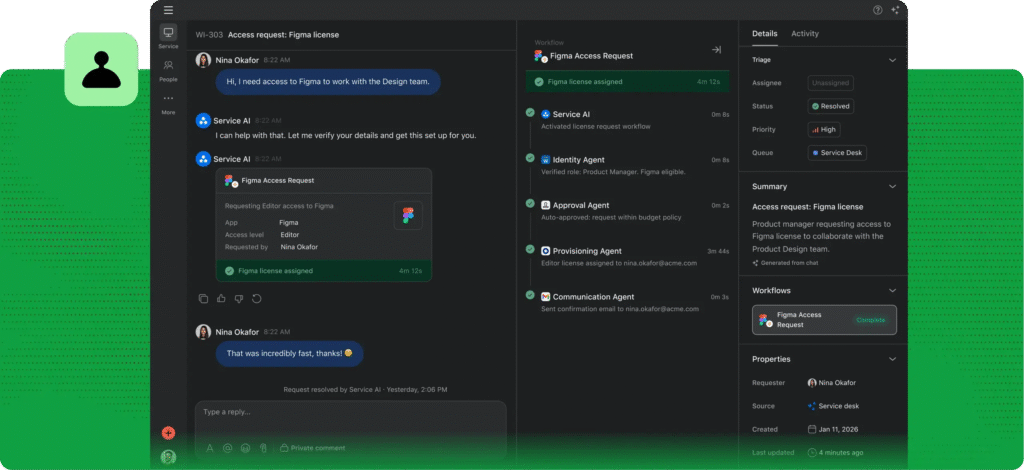This screenshot has height=470, width=1024.
Task: Collapse the Summary section
Action: 892,187
